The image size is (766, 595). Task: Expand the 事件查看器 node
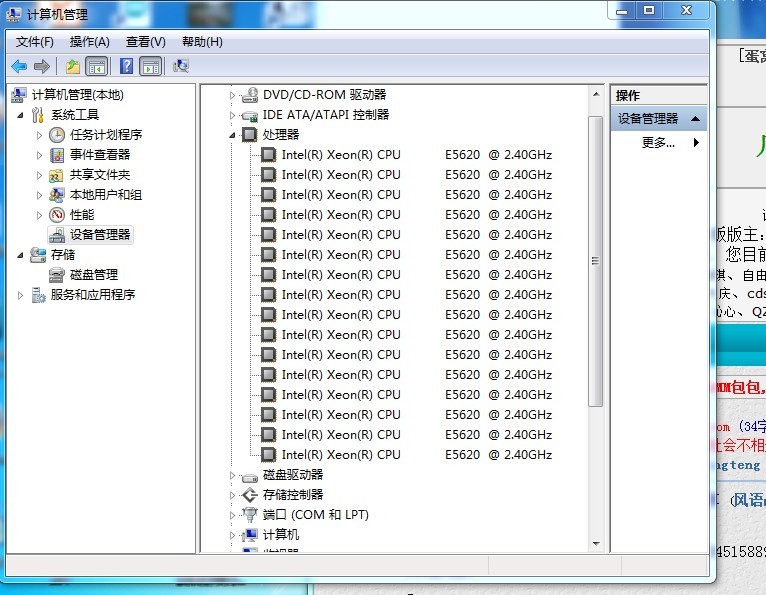(39, 155)
